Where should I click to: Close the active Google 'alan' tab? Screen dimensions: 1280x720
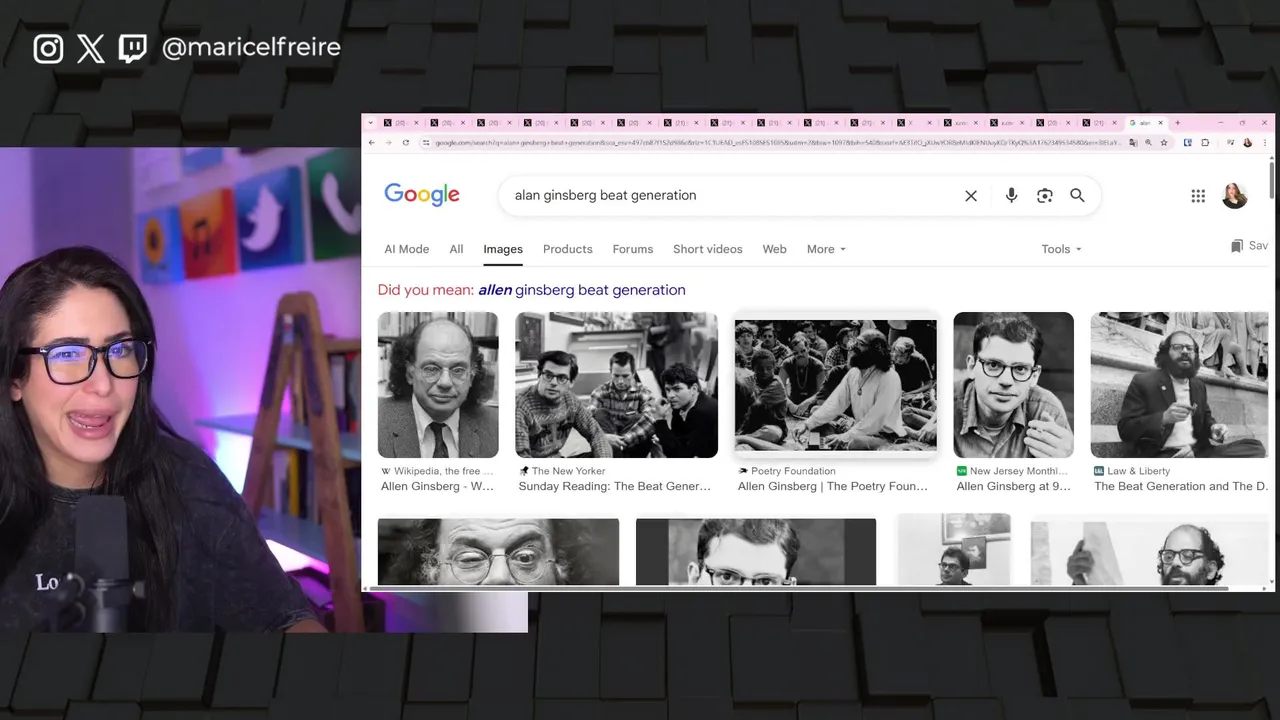[x=1160, y=123]
